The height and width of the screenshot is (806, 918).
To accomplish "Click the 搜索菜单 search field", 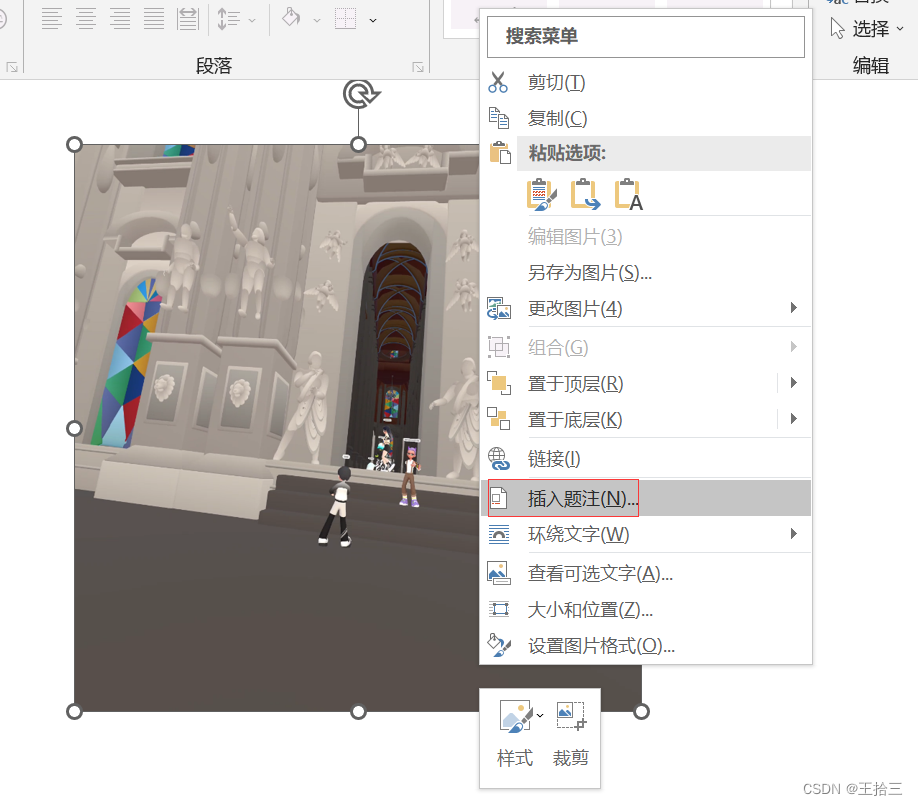I will 646,36.
